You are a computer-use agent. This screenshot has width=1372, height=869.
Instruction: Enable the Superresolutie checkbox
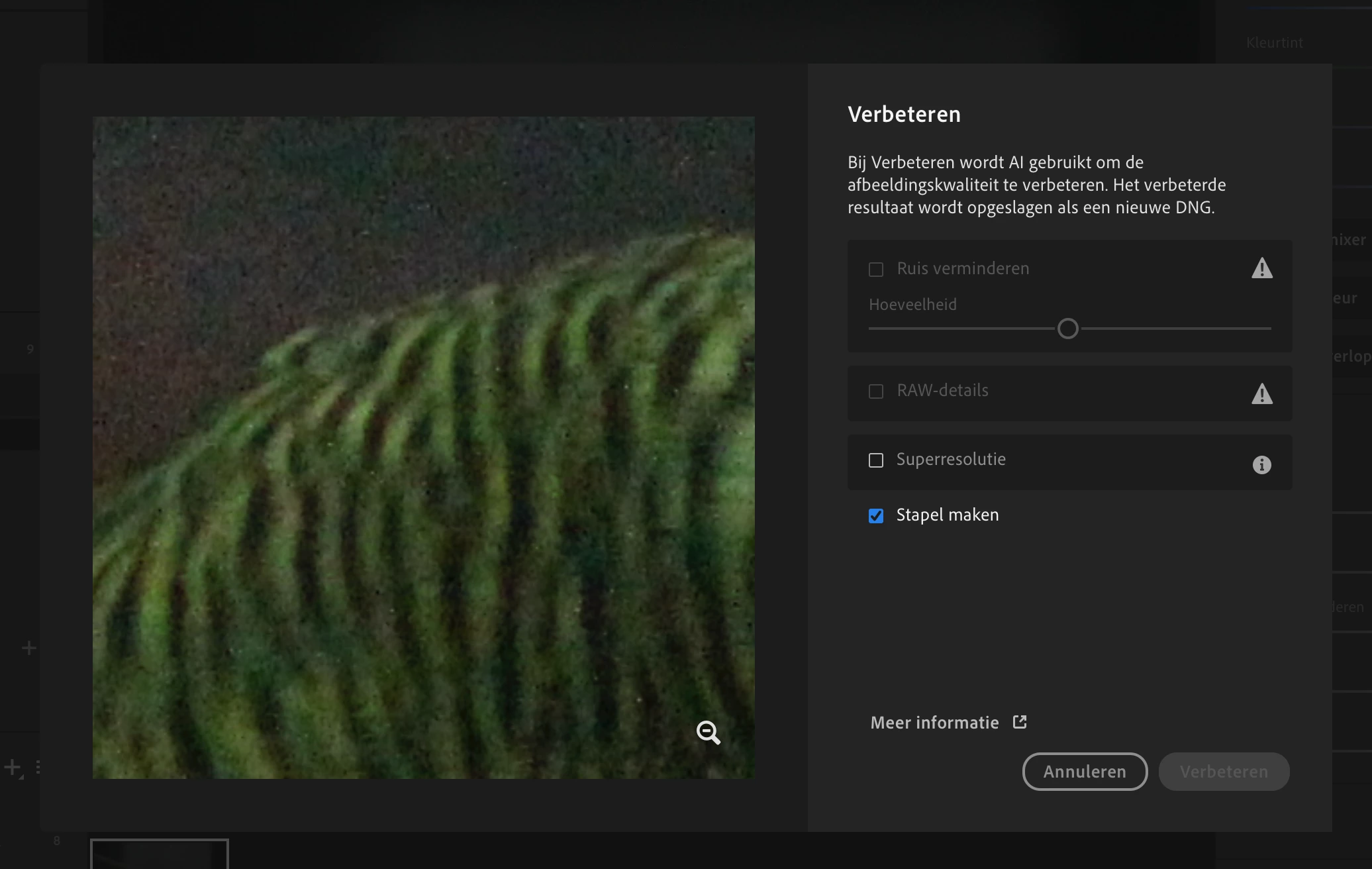(876, 460)
